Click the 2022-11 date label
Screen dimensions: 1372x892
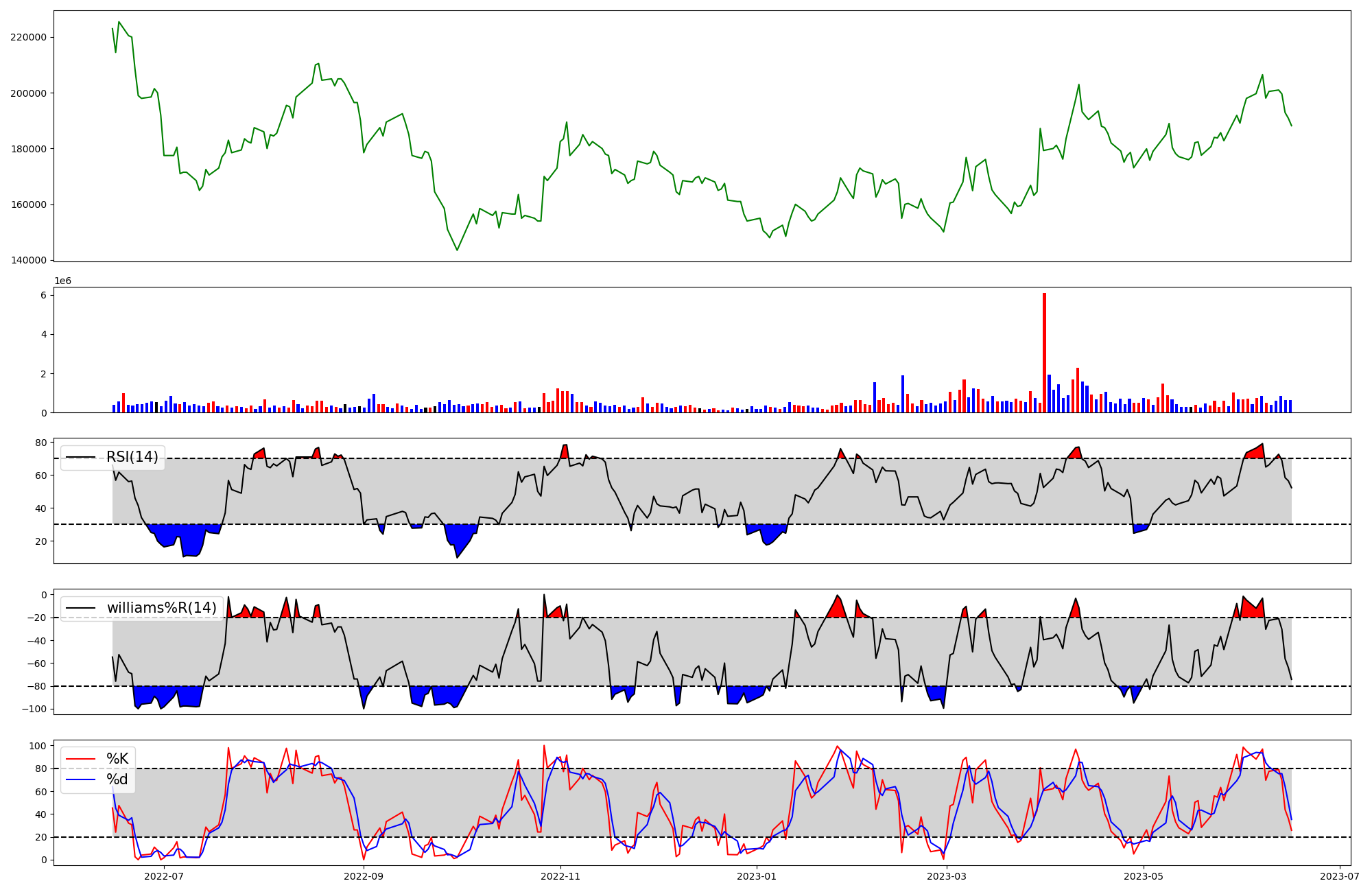point(561,876)
